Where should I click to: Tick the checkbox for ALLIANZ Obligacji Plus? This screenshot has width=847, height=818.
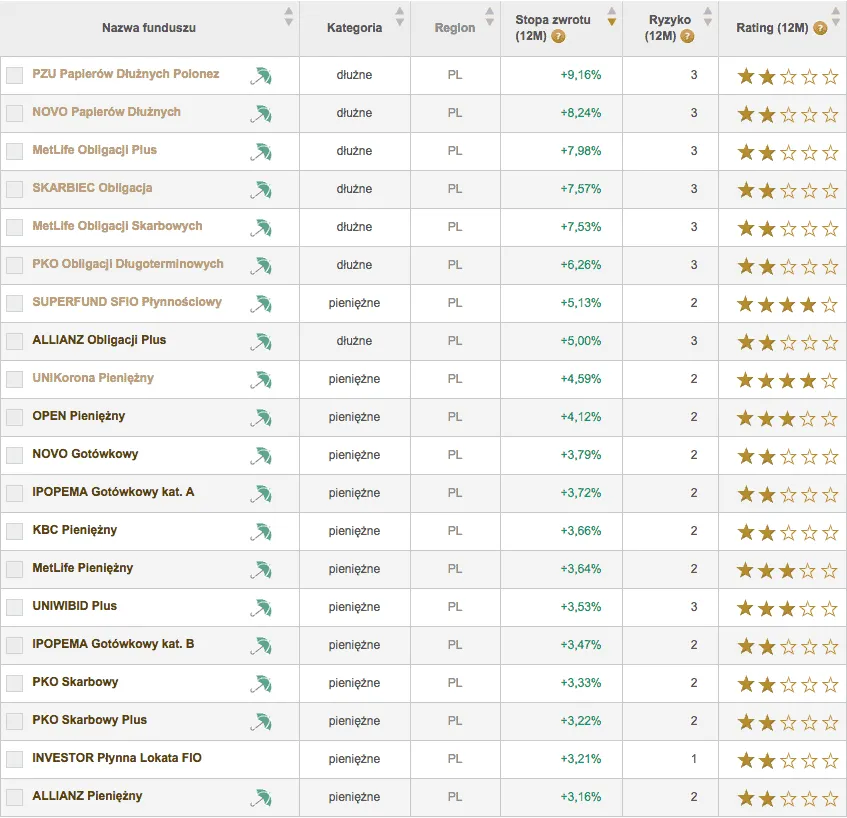(15, 341)
